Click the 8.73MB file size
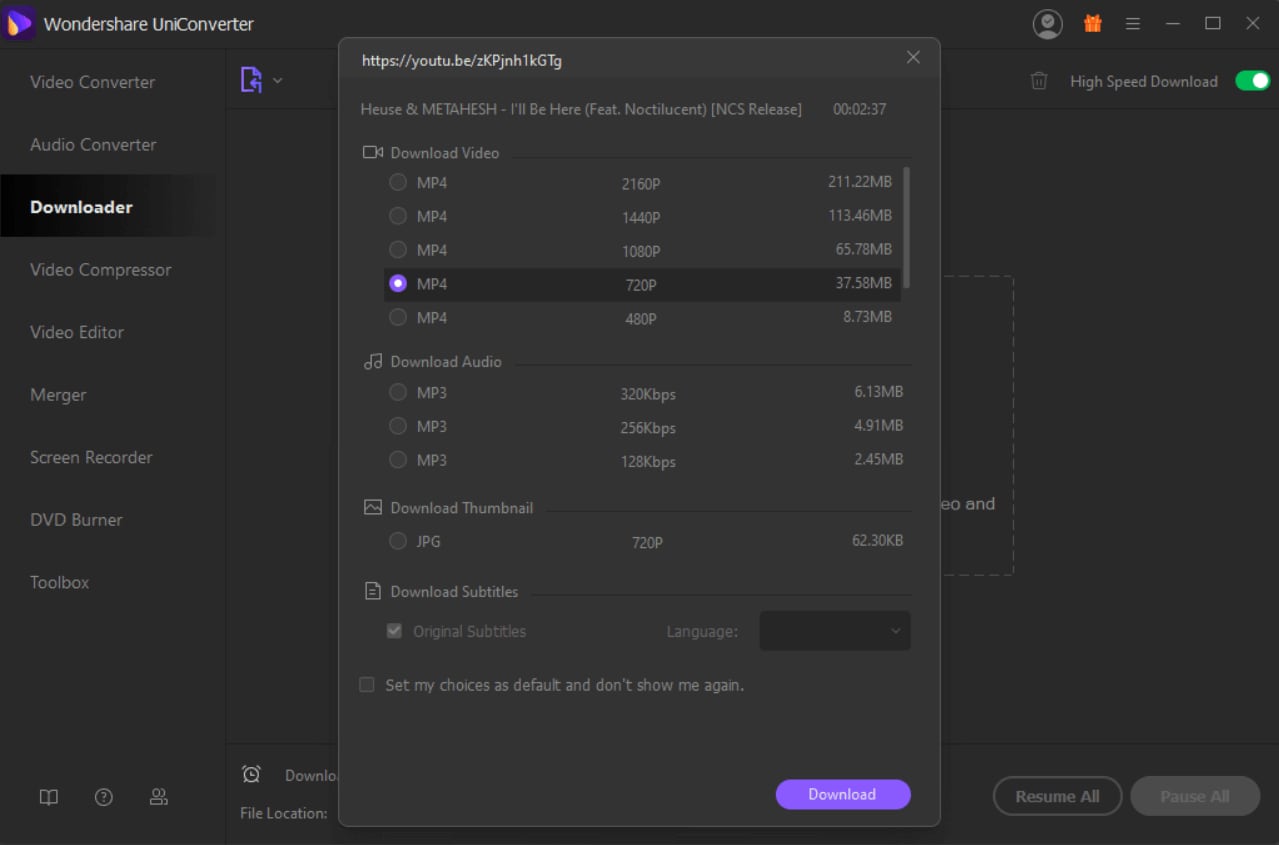The height and width of the screenshot is (845, 1279). 867,316
